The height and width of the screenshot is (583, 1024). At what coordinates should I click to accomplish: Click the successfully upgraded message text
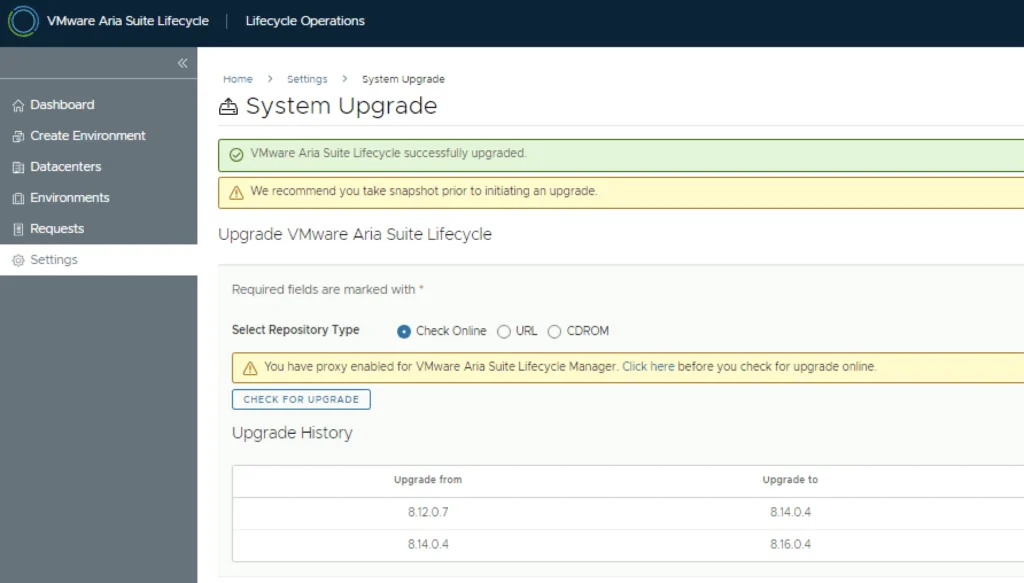coord(388,153)
